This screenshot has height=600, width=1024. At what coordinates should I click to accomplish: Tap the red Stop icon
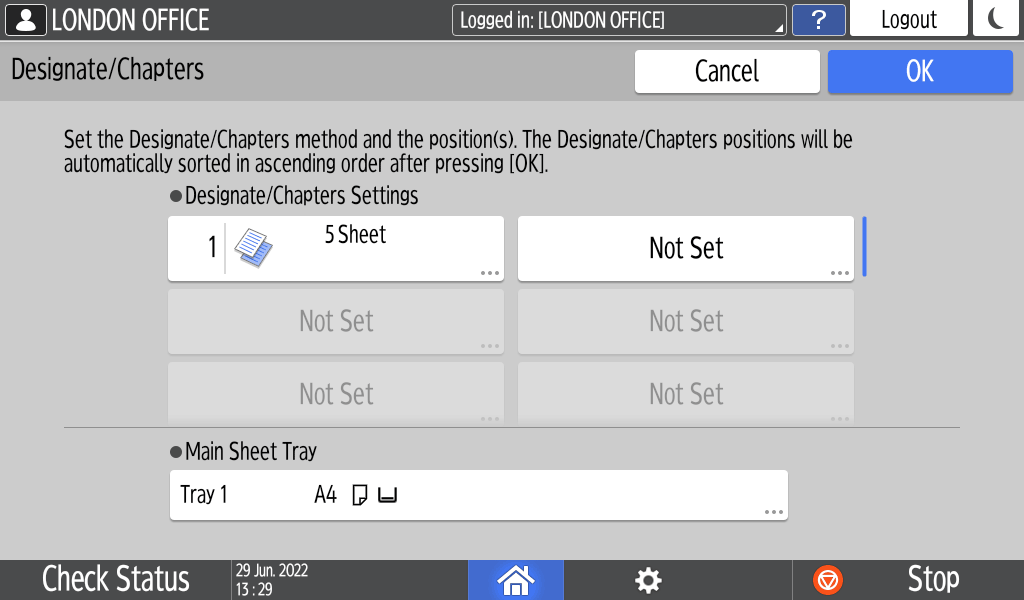click(828, 580)
